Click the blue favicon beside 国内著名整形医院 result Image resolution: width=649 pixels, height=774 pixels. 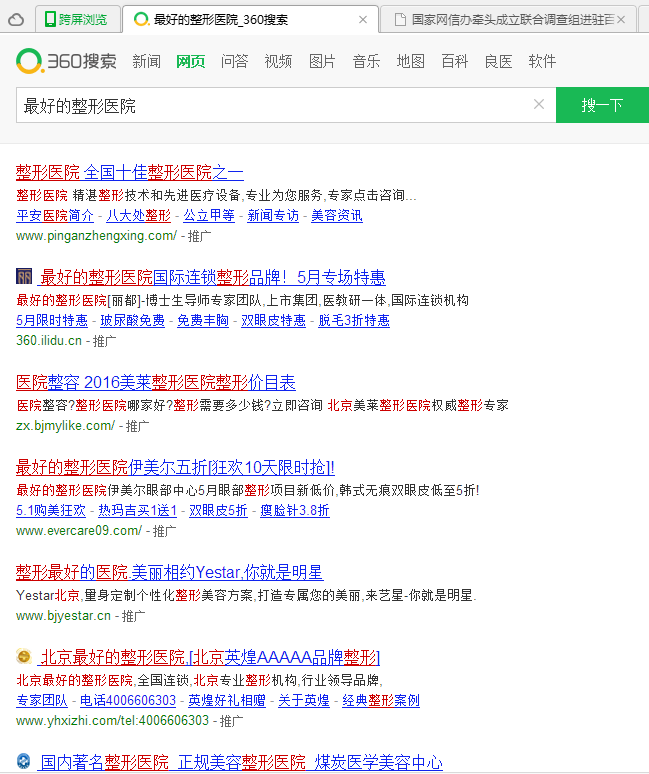click(x=24, y=761)
